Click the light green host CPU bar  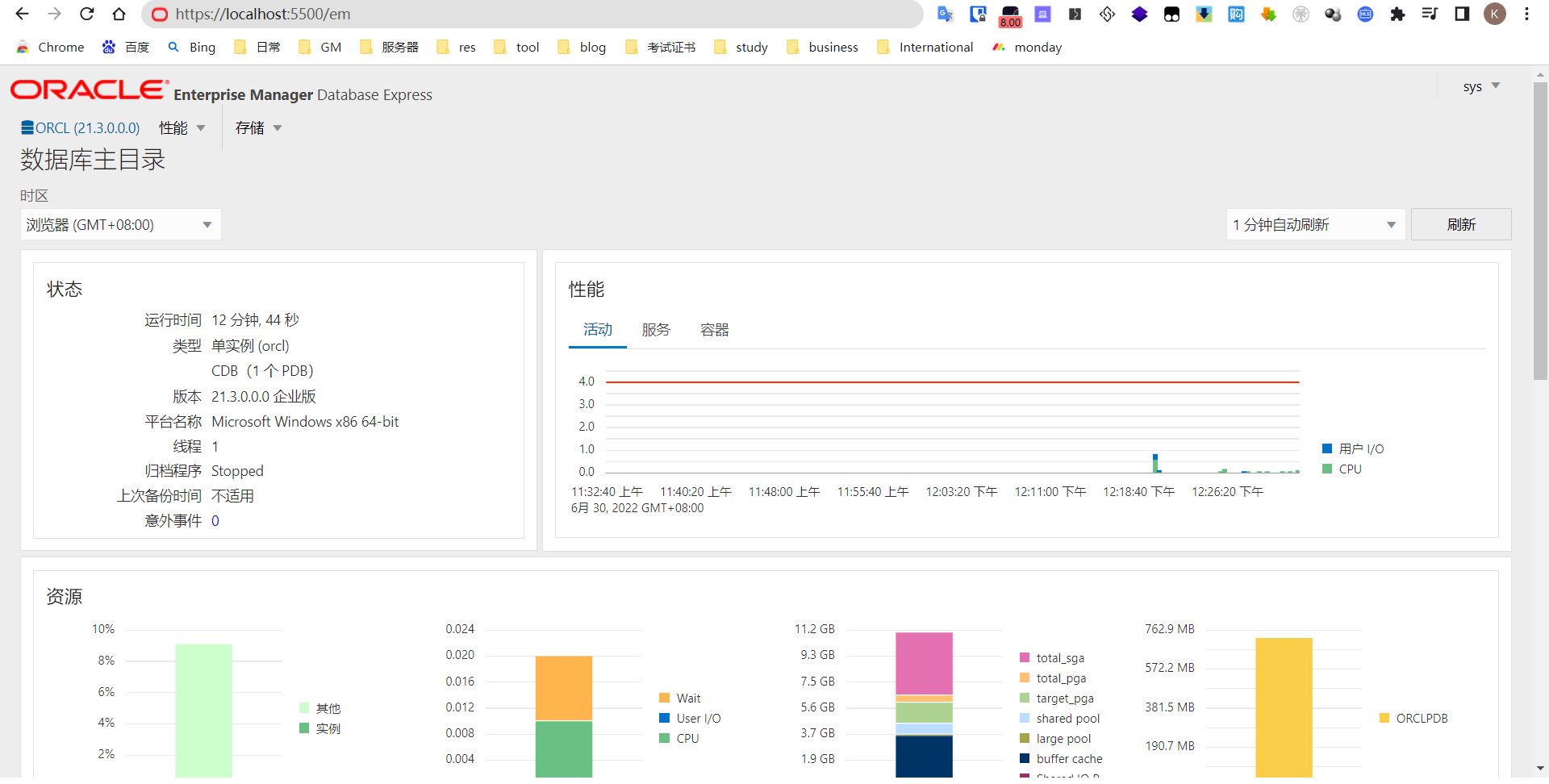point(203,711)
